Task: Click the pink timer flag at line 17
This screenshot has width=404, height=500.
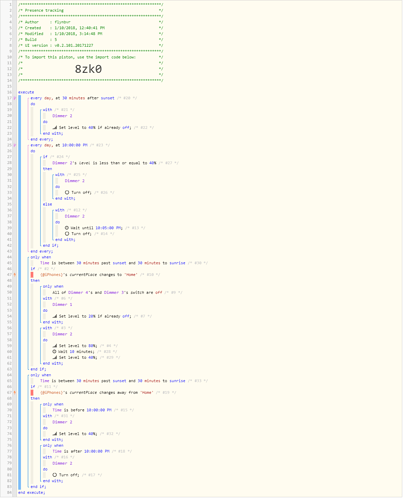Action: pos(14,98)
